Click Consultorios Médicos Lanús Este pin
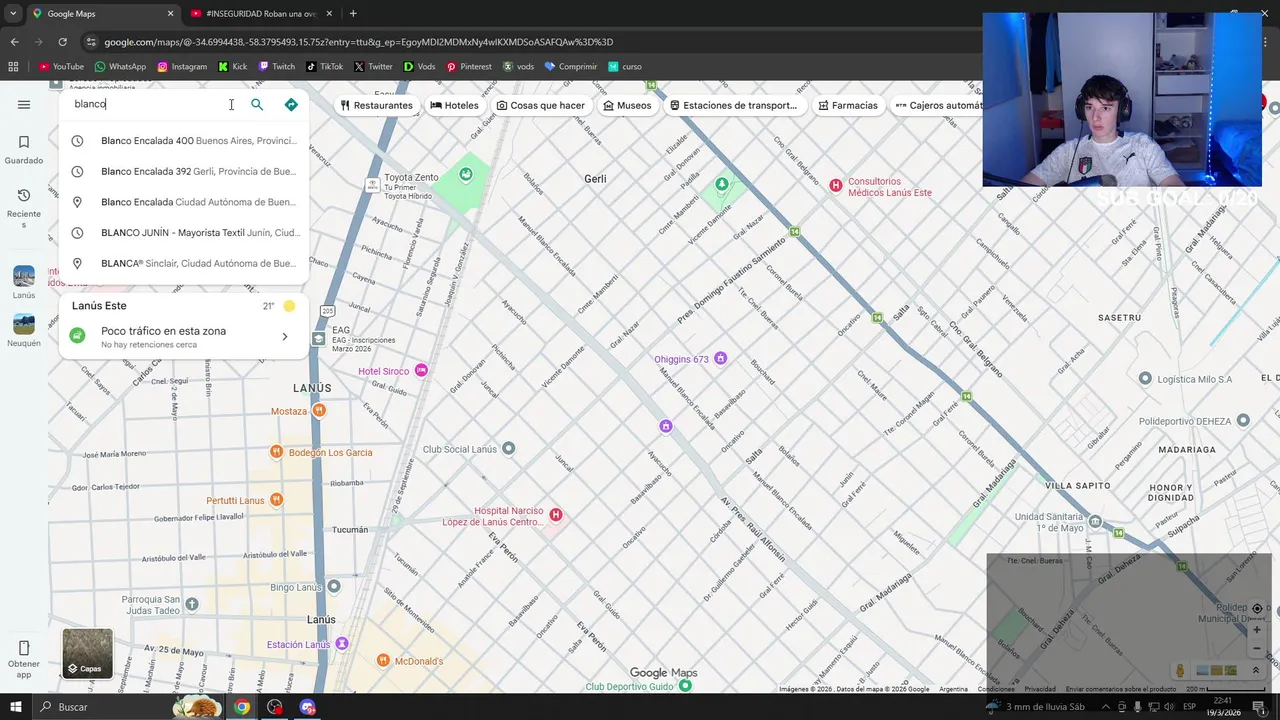The height and width of the screenshot is (720, 1280). tap(836, 185)
